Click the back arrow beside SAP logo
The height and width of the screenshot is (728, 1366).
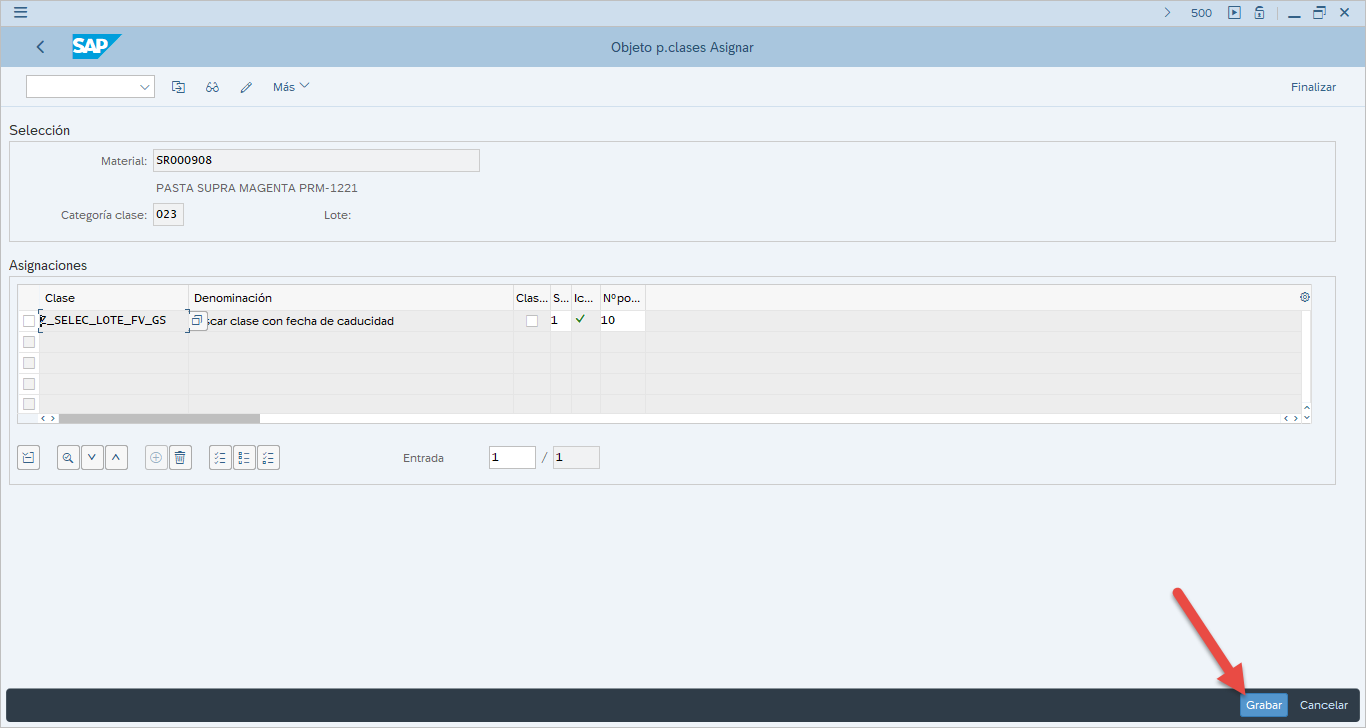click(40, 47)
